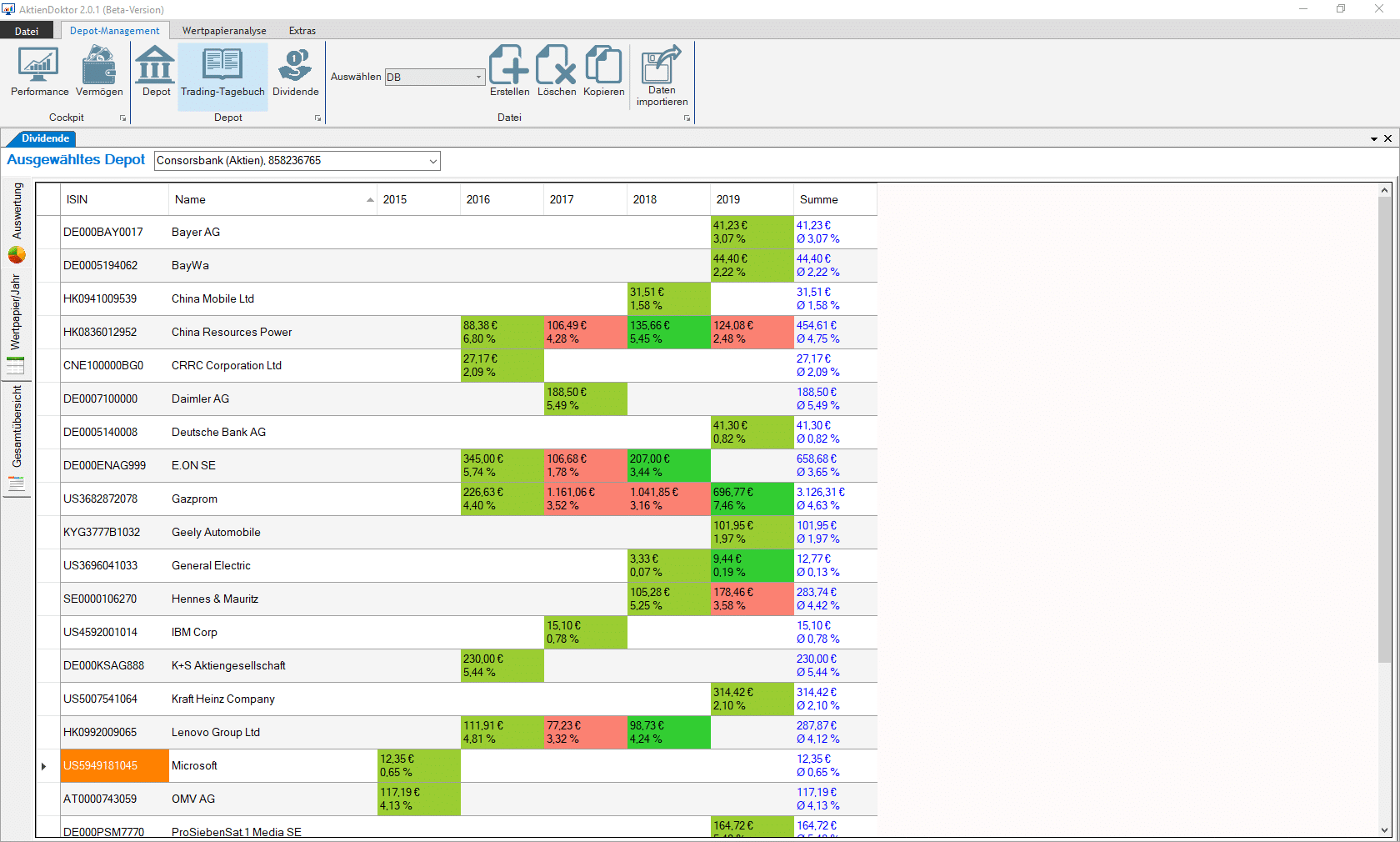Click the AktienDoktor app icon in title bar
Image resolution: width=1400 pixels, height=842 pixels.
tap(8, 9)
